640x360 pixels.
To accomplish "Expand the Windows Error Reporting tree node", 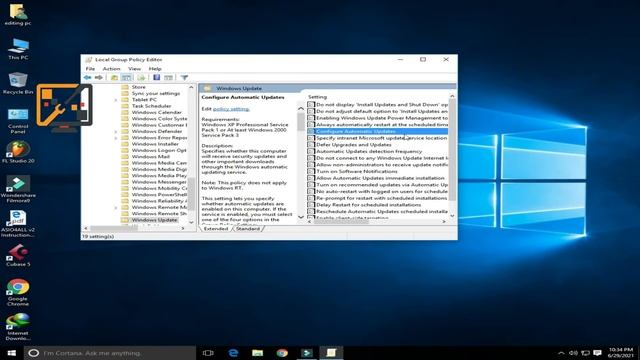I will [x=116, y=138].
